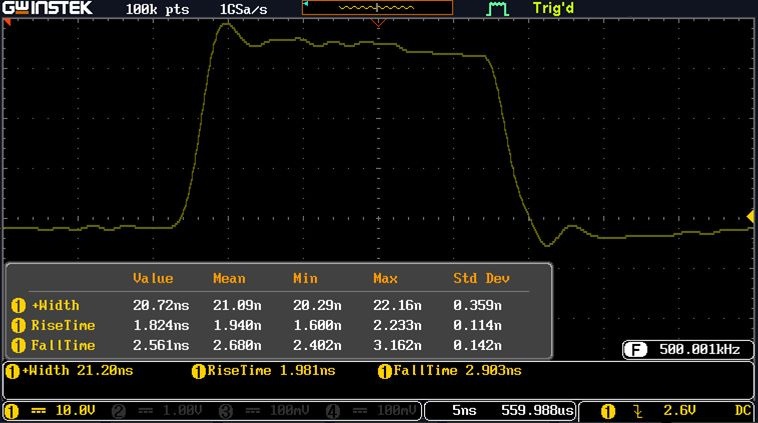
Task: Click the +Width min 20.29n
Action: coord(317,306)
